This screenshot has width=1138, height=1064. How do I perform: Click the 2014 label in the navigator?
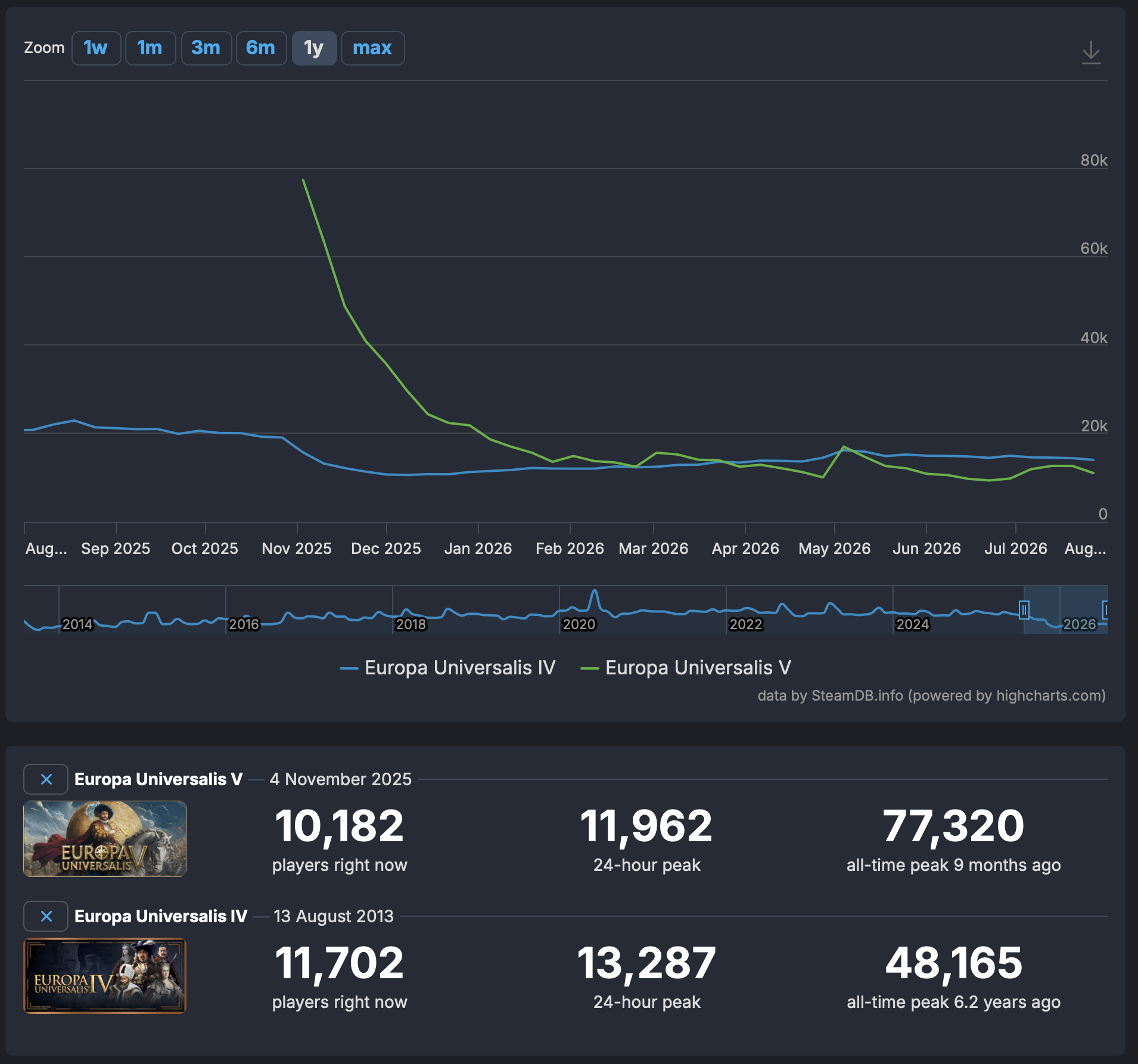click(x=78, y=624)
